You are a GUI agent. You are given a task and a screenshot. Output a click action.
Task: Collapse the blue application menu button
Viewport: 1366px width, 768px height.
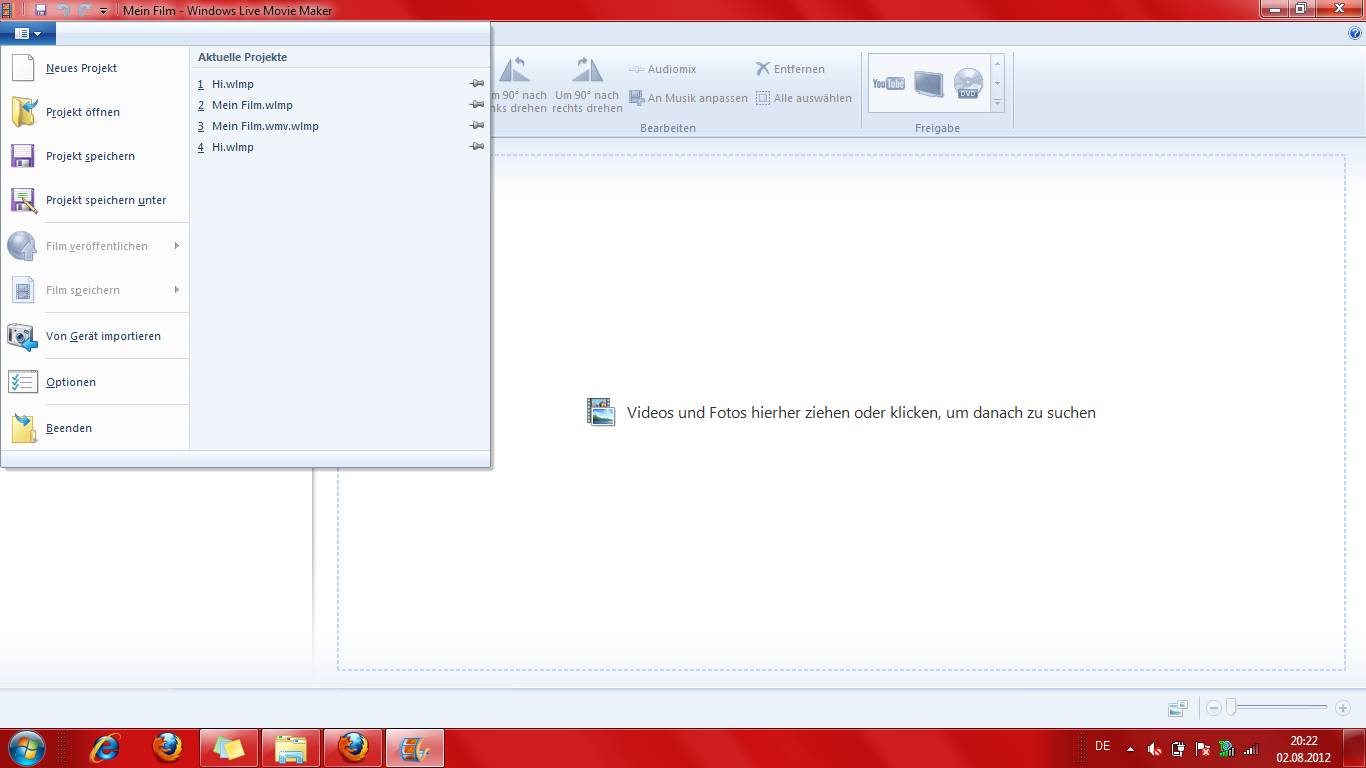28,33
